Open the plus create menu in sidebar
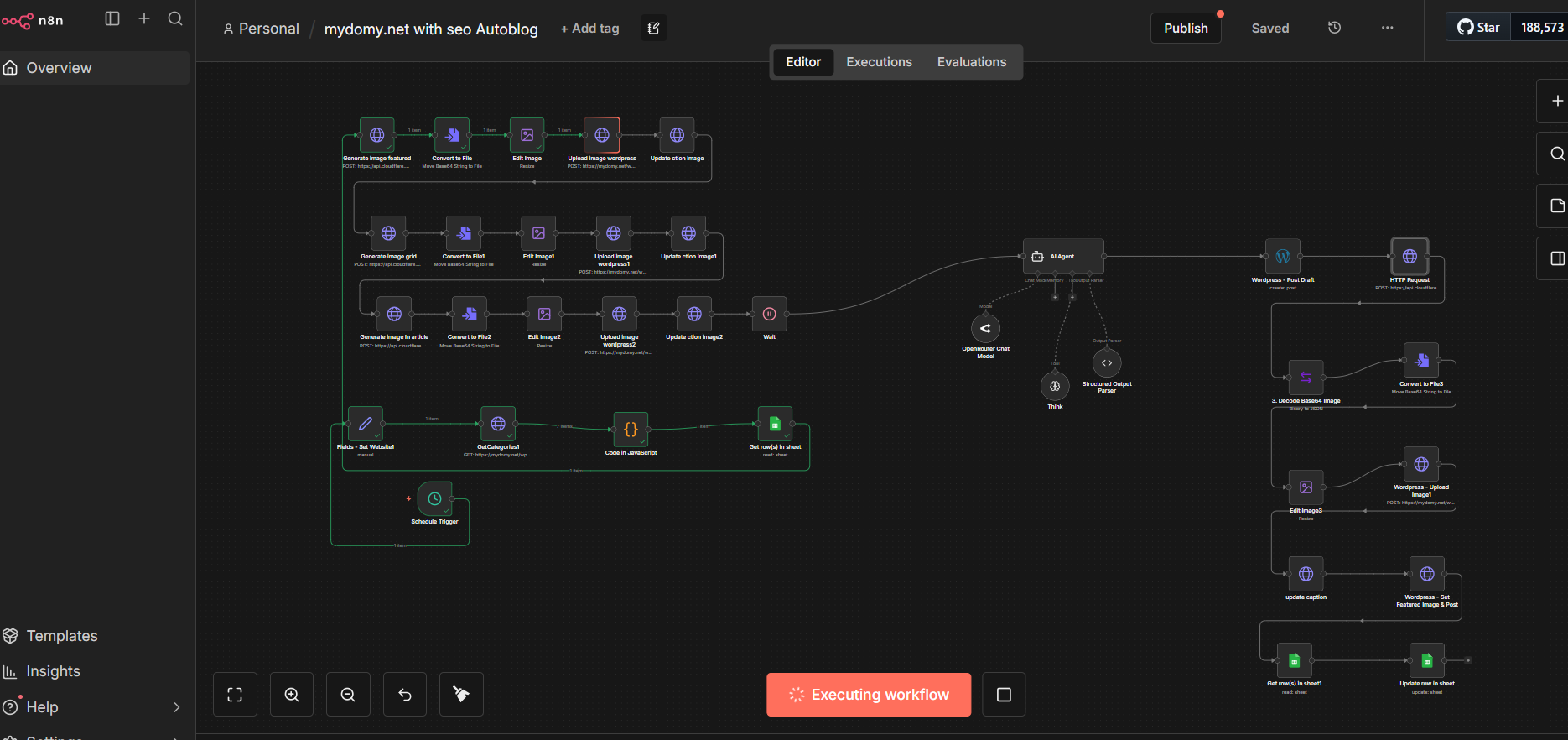This screenshot has height=740, width=1568. 144,18
